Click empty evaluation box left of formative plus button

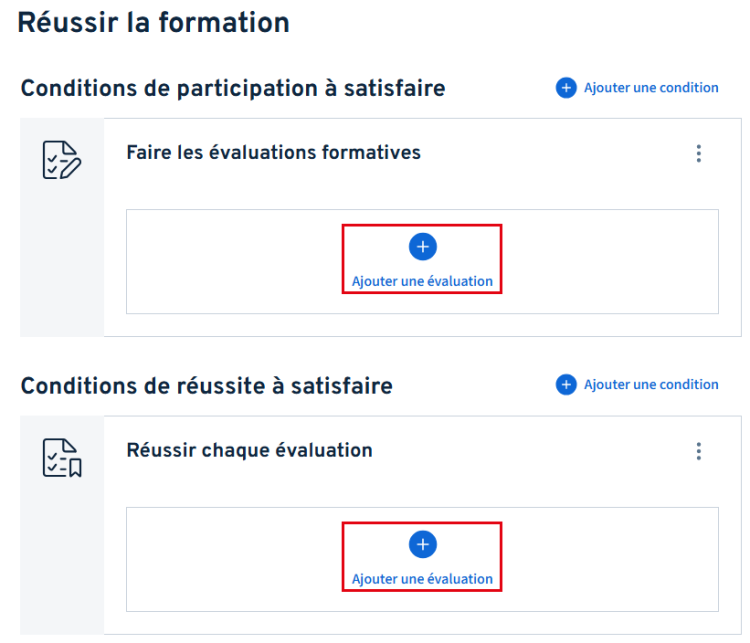point(230,262)
